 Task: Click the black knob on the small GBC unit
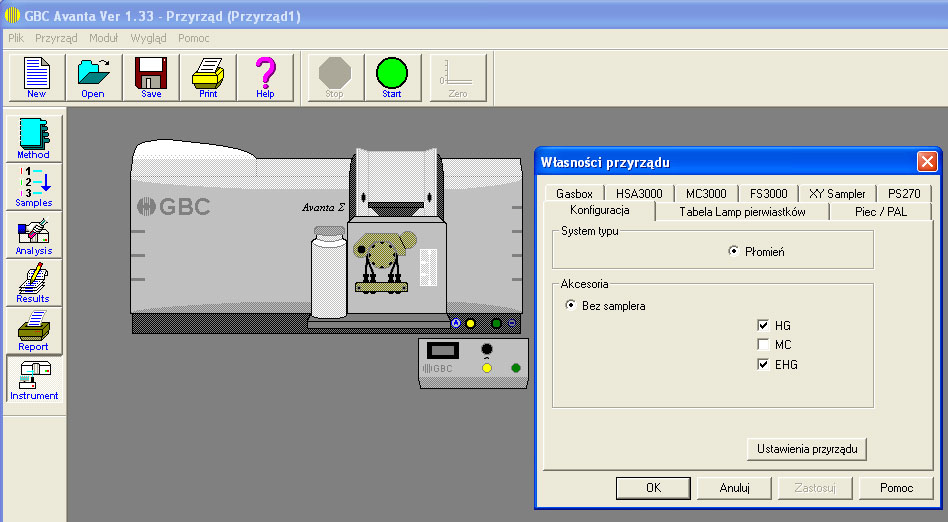pyautogui.click(x=487, y=349)
